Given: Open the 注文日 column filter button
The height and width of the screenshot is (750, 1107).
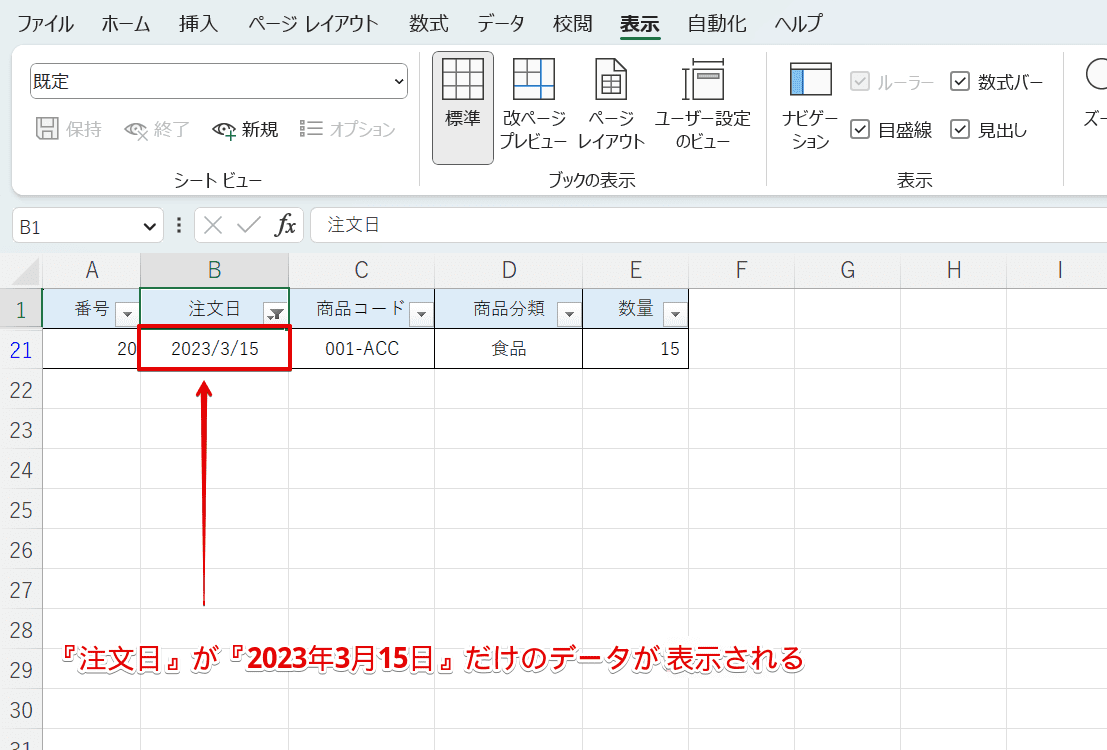Looking at the screenshot, I should (275, 314).
